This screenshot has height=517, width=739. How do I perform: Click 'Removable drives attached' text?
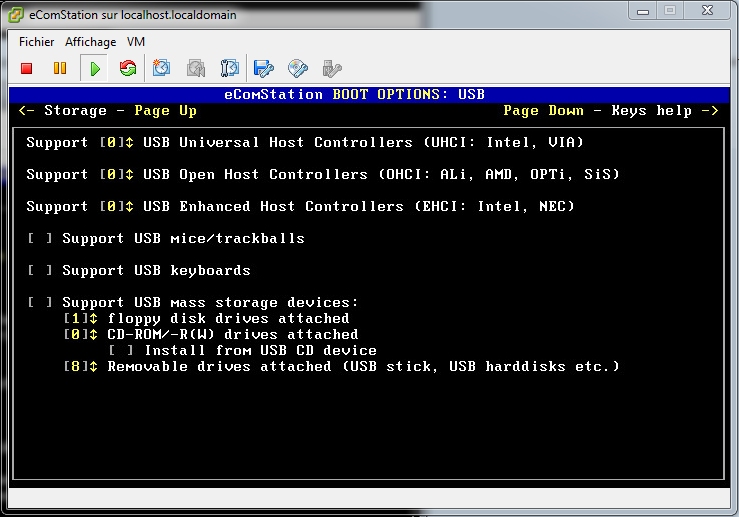(219, 367)
